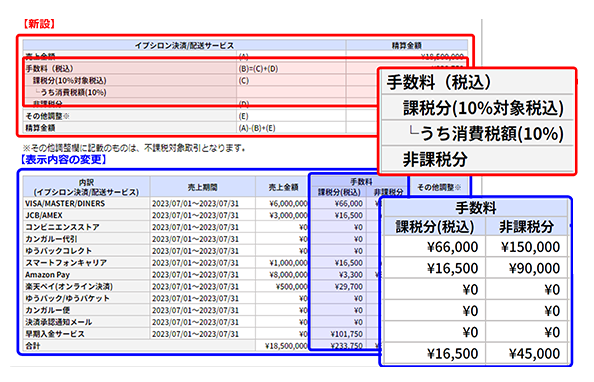Select うち消費税額(10%) in enlarged red callout
The height and width of the screenshot is (382, 594).
[x=486, y=133]
